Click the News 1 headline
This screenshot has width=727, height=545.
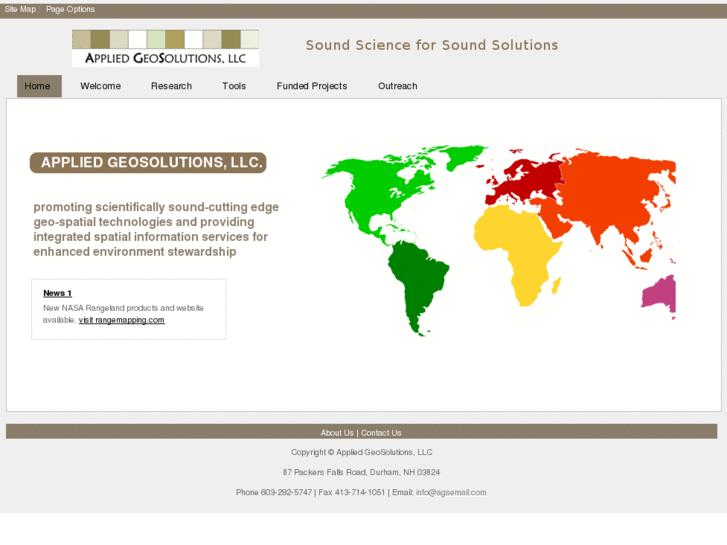pyautogui.click(x=57, y=293)
